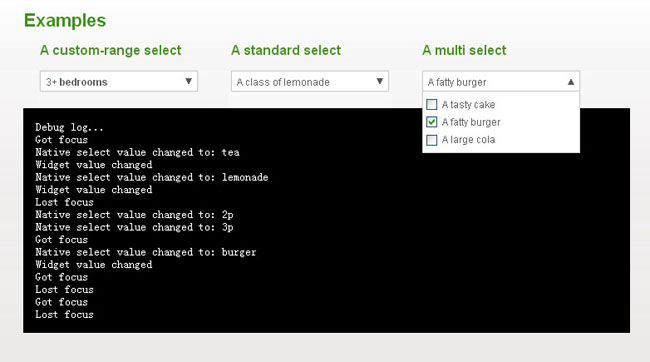Viewport: 650px width, 362px height.
Task: Click the standard select down arrow
Action: [x=379, y=81]
